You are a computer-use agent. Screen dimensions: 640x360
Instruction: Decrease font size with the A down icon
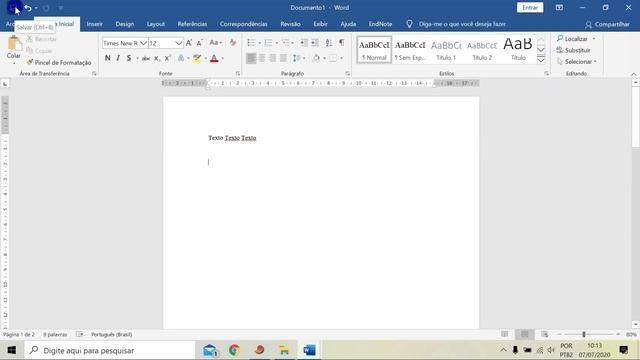pos(200,43)
